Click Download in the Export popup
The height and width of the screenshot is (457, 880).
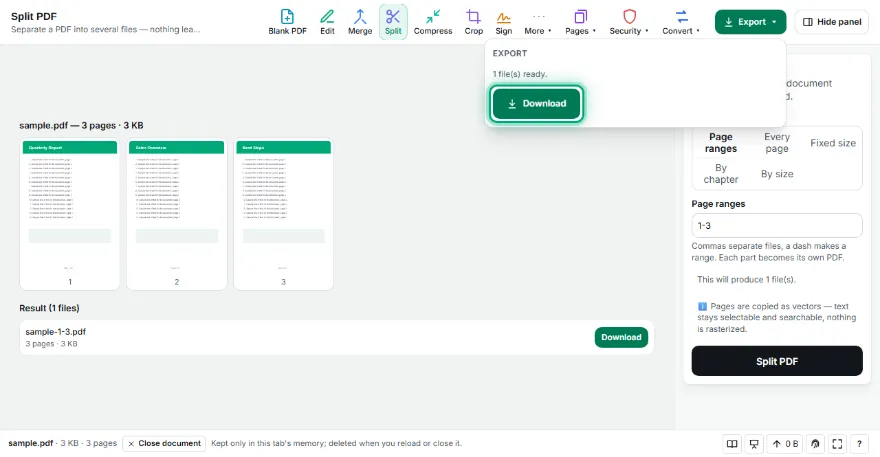coord(537,103)
